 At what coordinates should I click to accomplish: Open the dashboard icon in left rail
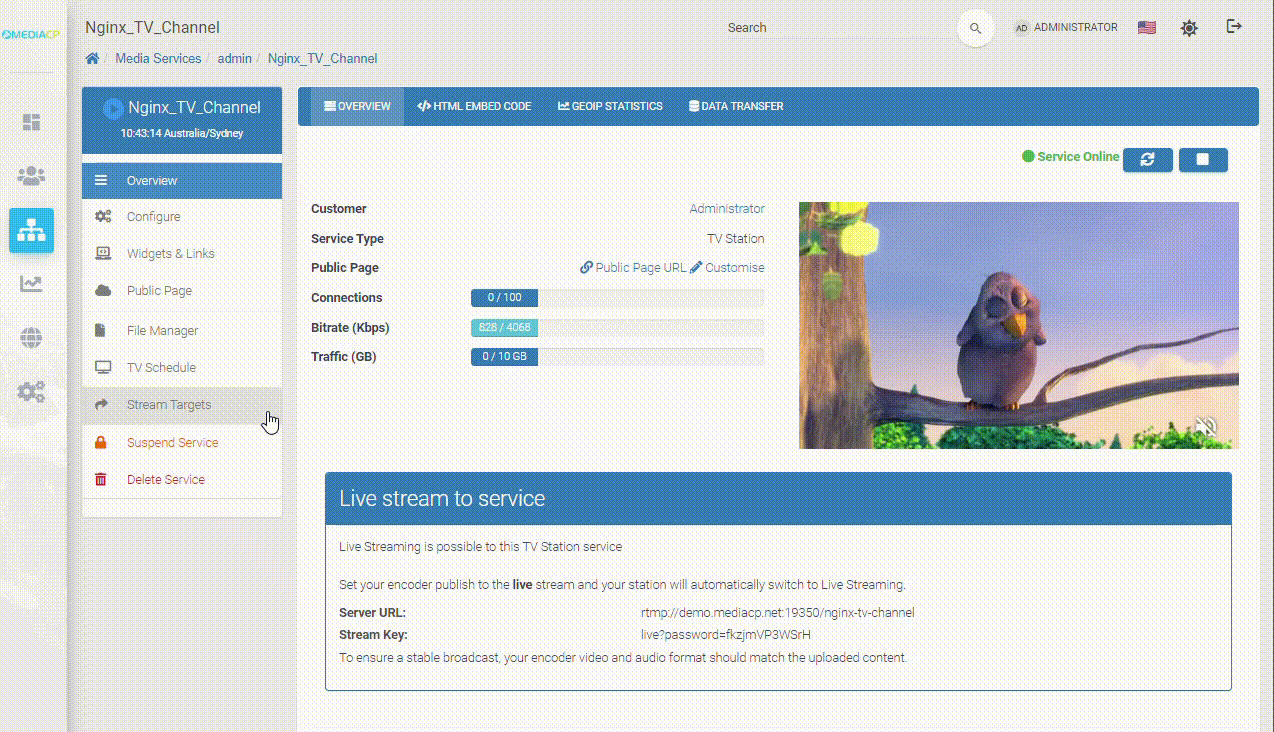click(32, 122)
